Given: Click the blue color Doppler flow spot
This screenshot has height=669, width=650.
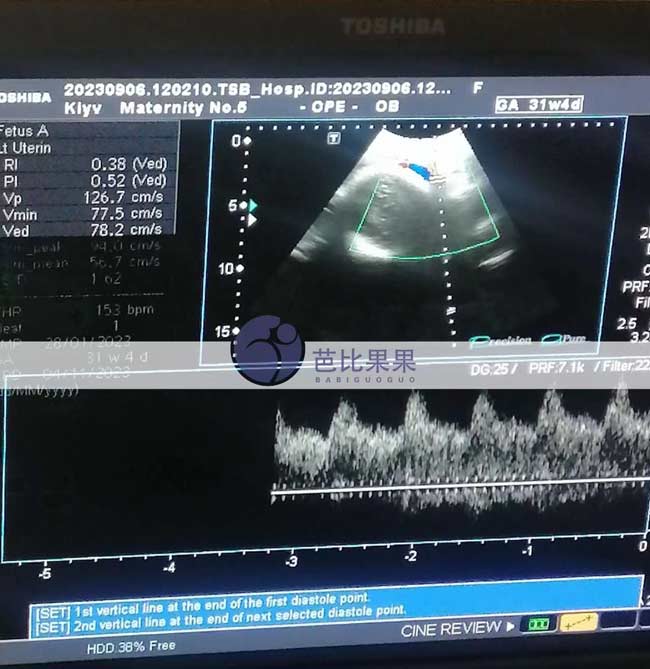Looking at the screenshot, I should click(x=419, y=171).
